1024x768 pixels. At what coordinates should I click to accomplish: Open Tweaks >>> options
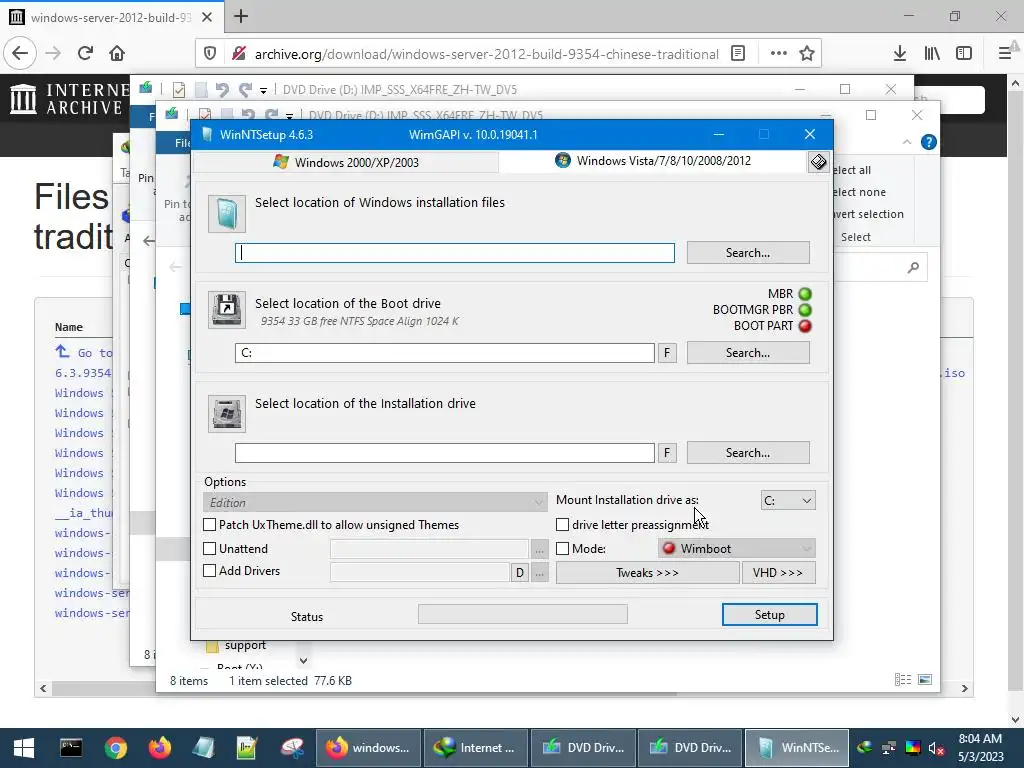click(647, 573)
